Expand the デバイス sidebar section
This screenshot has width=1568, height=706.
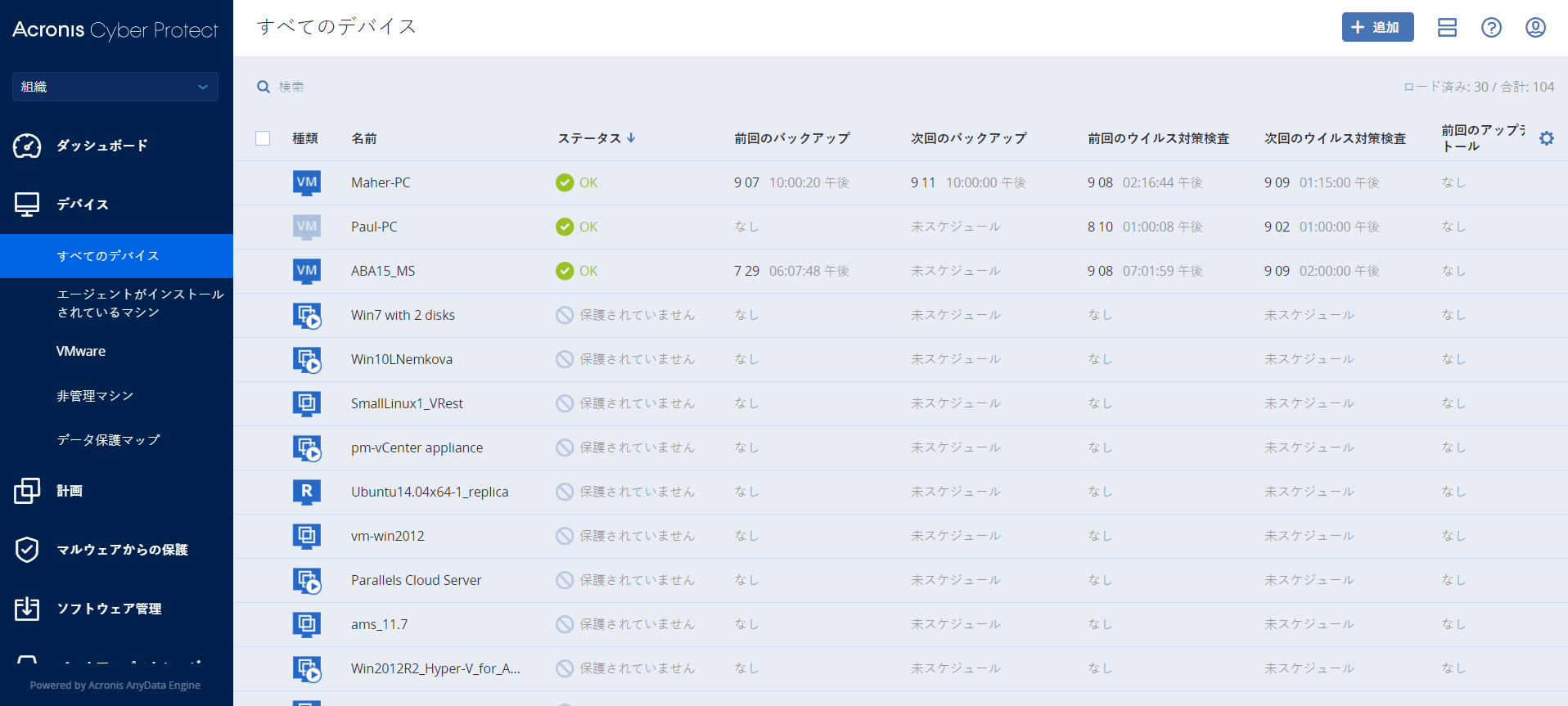click(x=82, y=204)
